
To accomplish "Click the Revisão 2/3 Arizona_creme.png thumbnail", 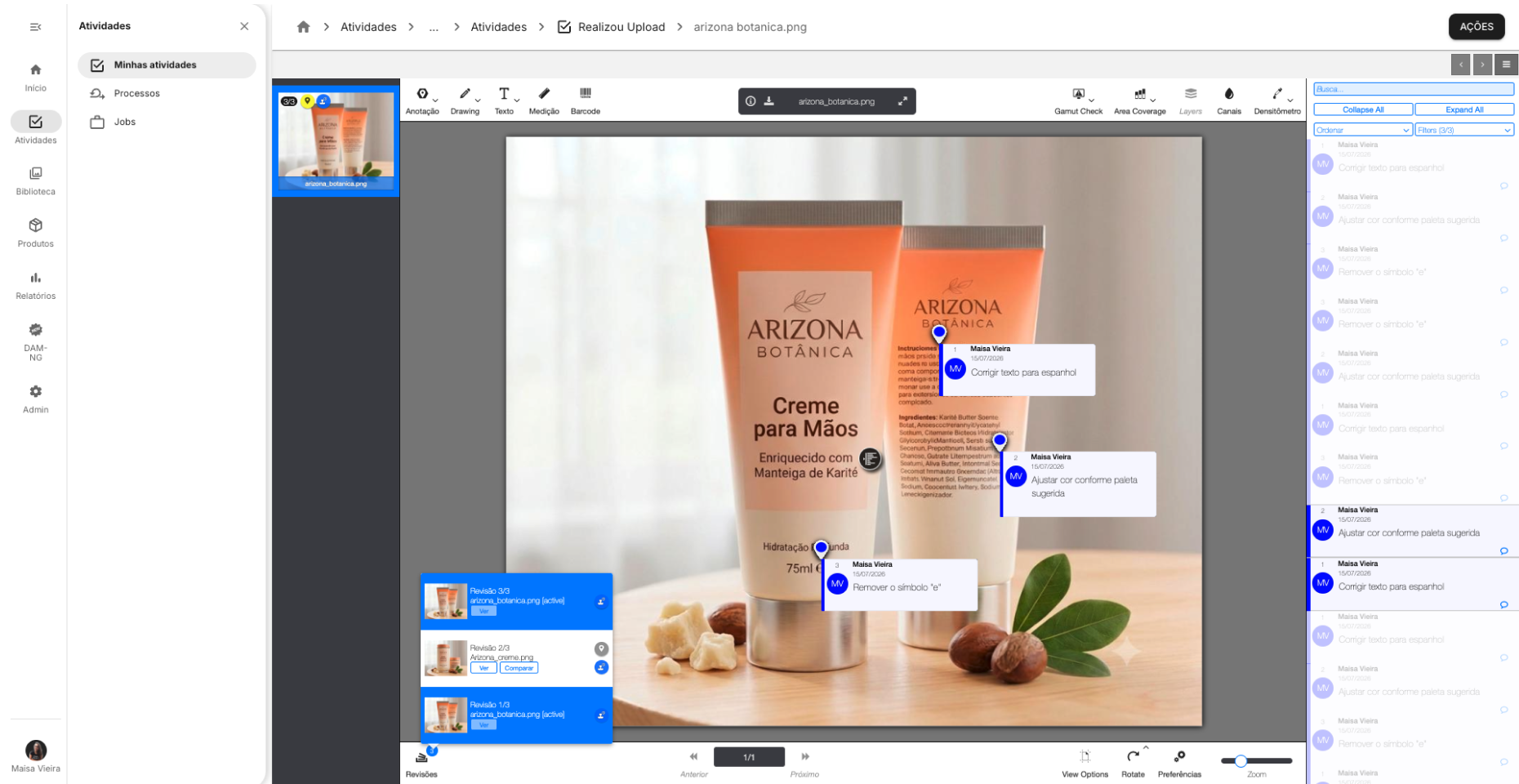I will (446, 658).
